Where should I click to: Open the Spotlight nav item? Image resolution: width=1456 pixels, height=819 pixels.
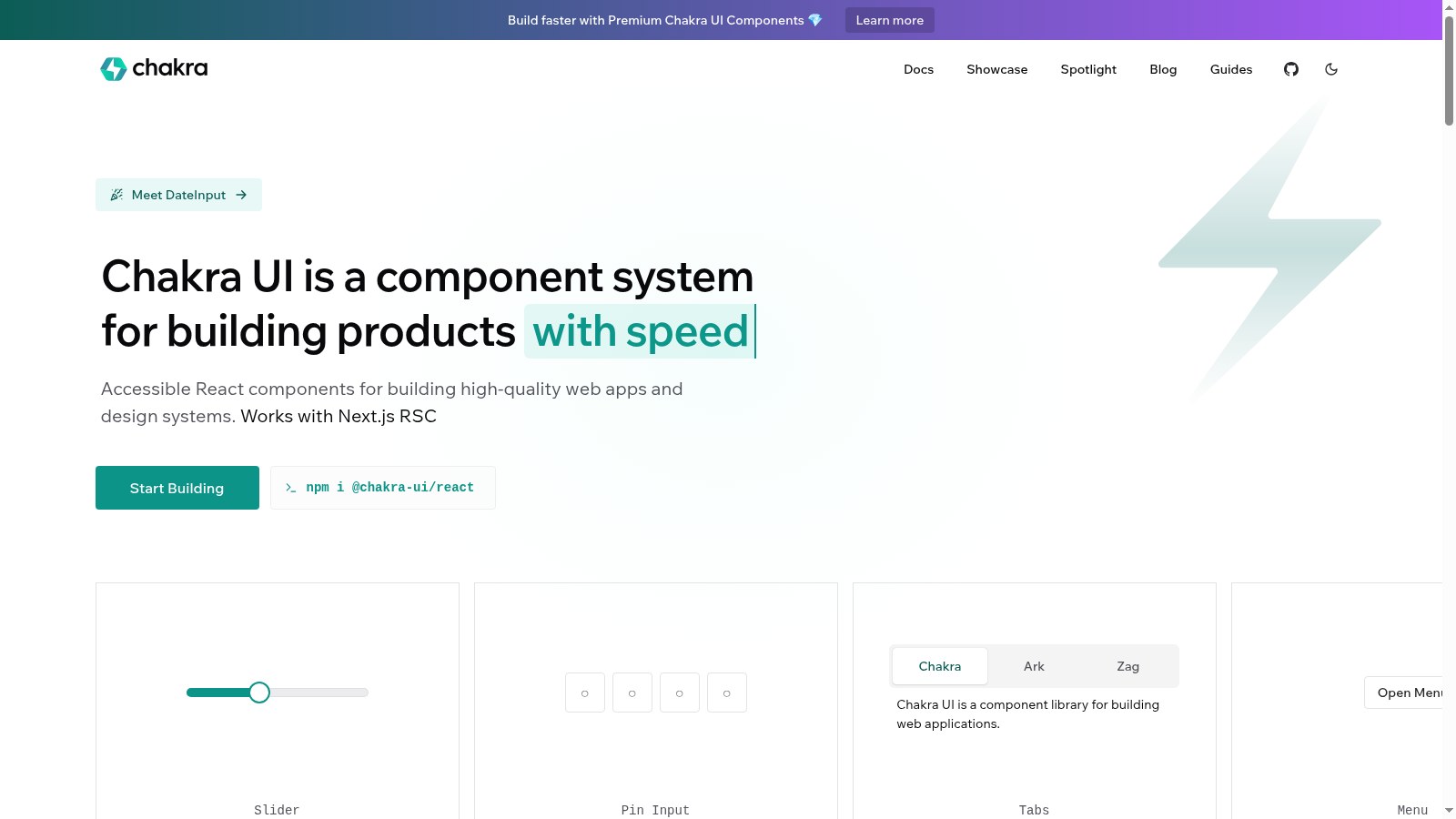(1088, 69)
